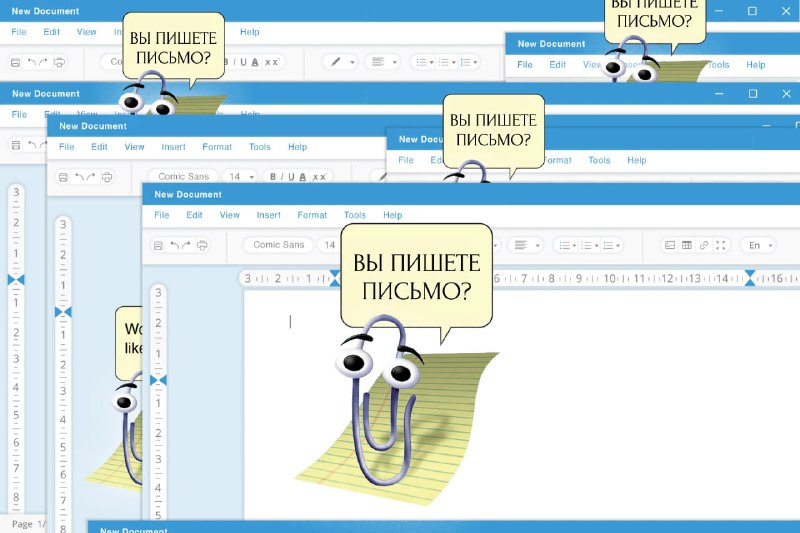Click the front window vertical ruler margin marker
Screen dimensions: 800x533
158,380
